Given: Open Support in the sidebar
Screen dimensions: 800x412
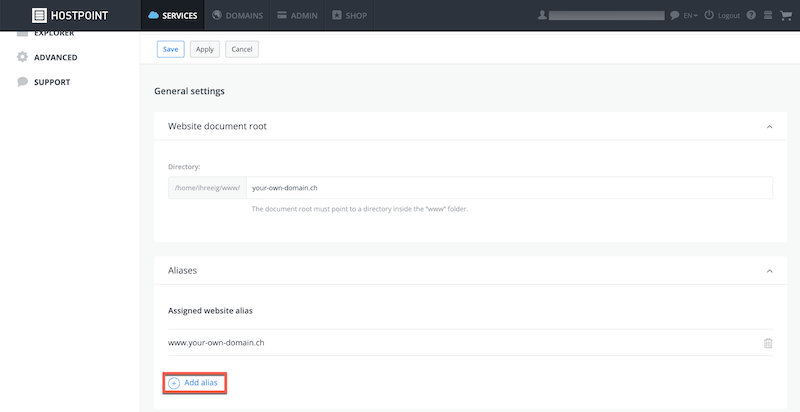Looking at the screenshot, I should pos(52,82).
